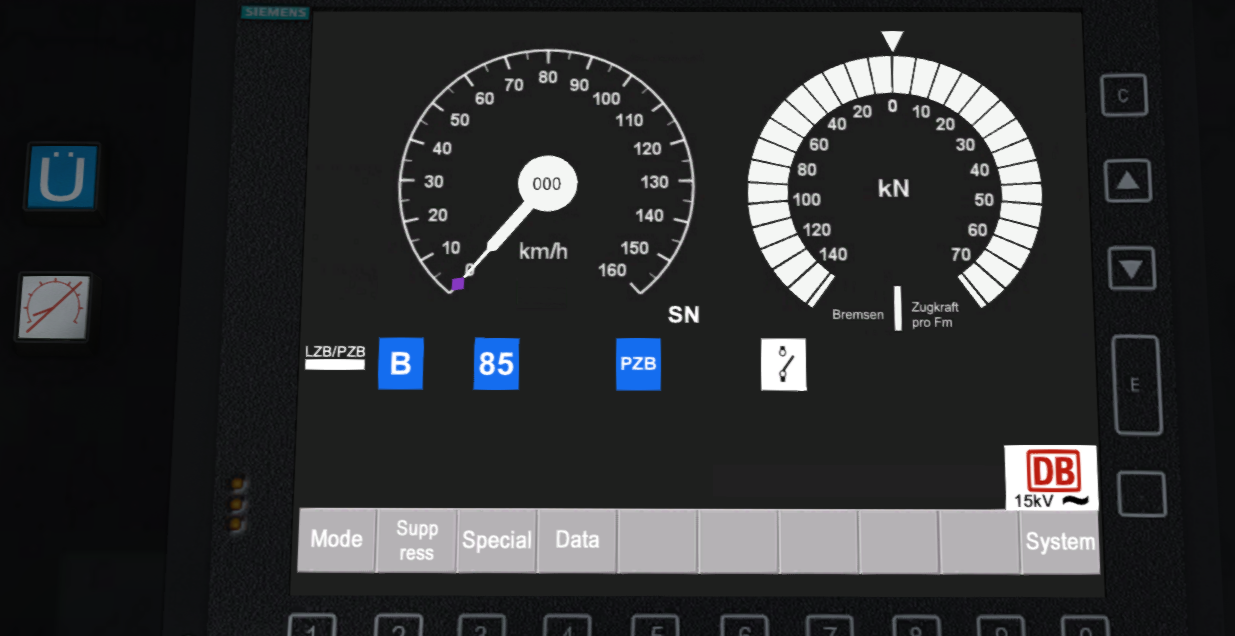This screenshot has width=1235, height=636.
Task: Click the SN status text
Action: point(684,315)
